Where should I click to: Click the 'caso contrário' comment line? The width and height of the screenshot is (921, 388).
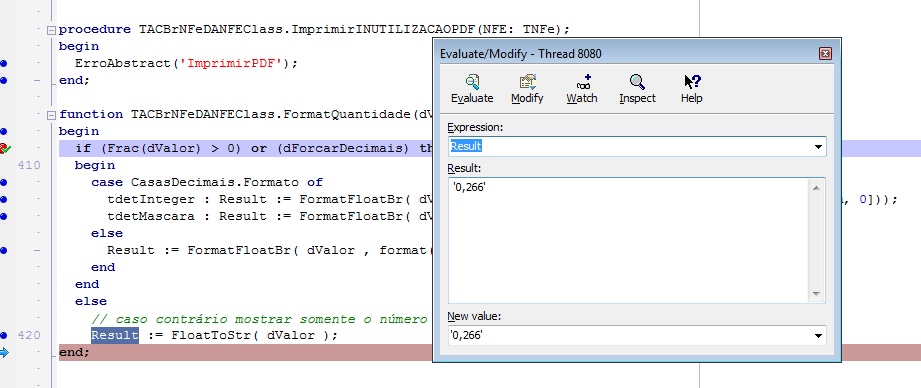click(259, 319)
